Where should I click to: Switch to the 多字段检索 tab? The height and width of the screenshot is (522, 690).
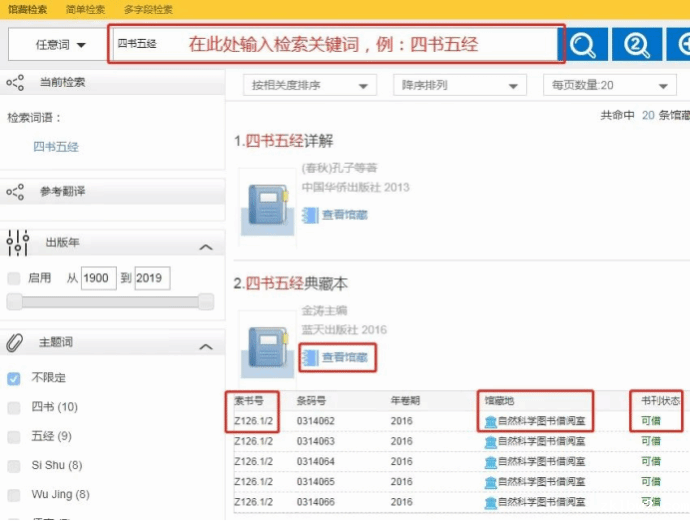(148, 9)
